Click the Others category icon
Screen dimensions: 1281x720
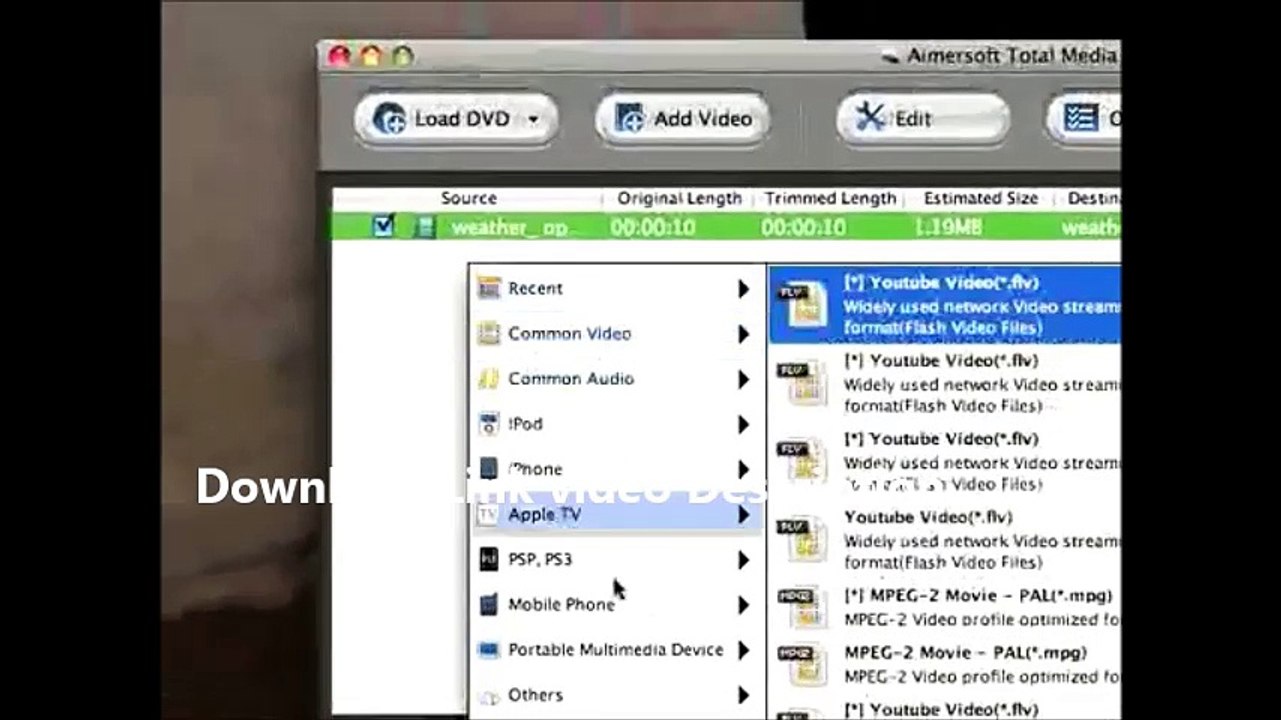pyautogui.click(x=488, y=694)
